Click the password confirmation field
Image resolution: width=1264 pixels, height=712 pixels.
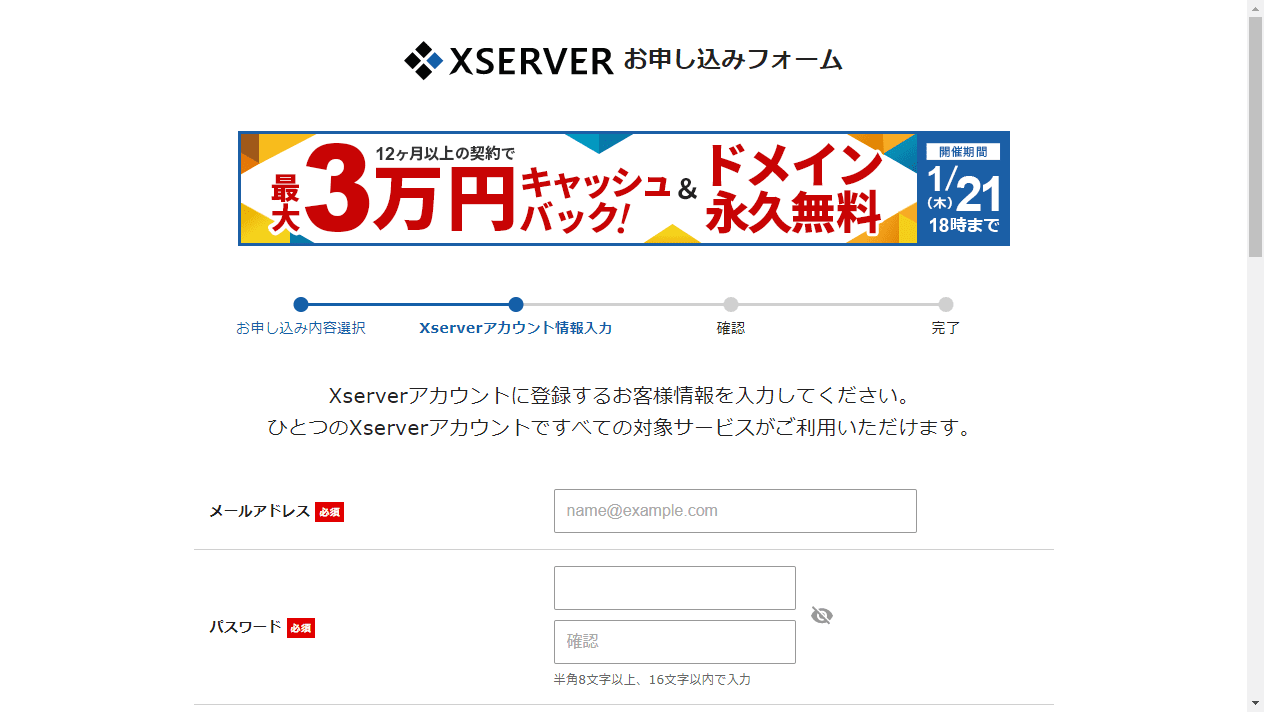675,642
